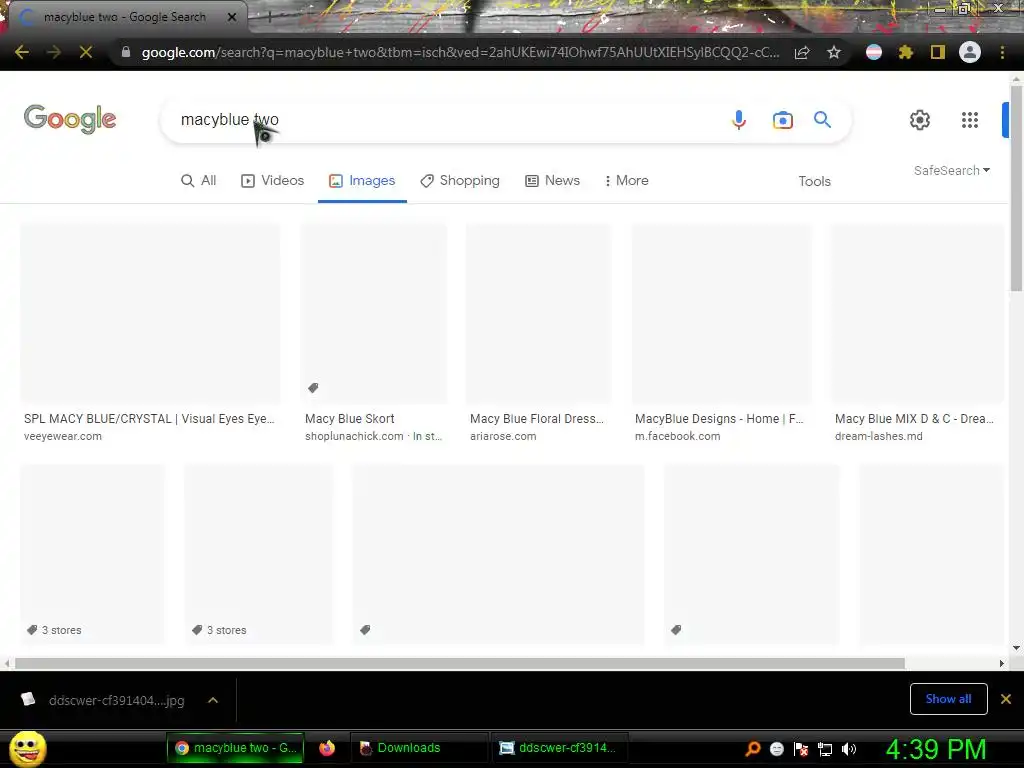Viewport: 1024px width, 768px height.
Task: Open the Macy Blue Skort image
Action: [374, 313]
